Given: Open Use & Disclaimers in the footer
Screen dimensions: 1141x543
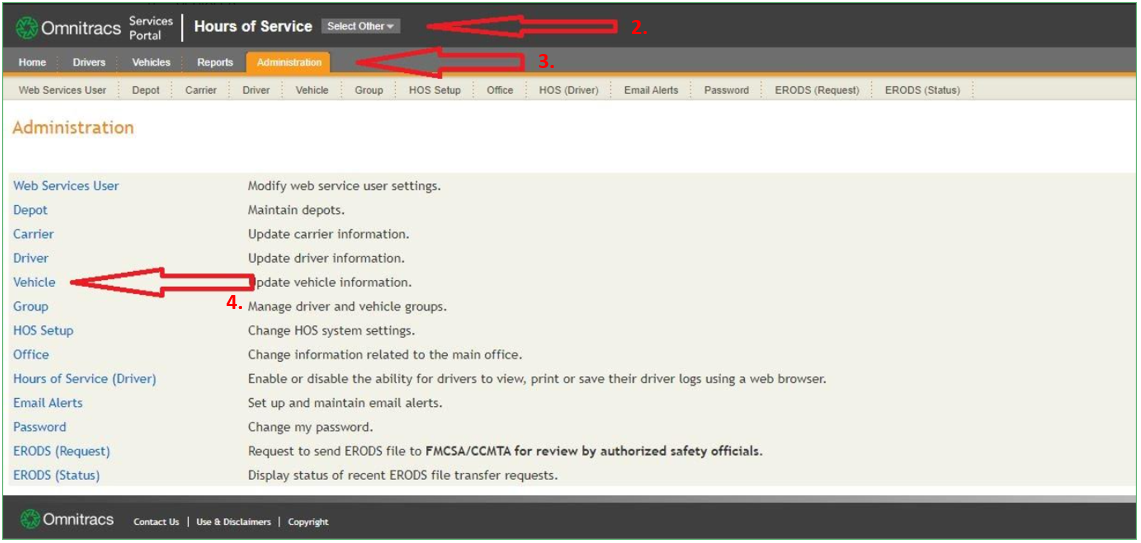Looking at the screenshot, I should coord(232,522).
